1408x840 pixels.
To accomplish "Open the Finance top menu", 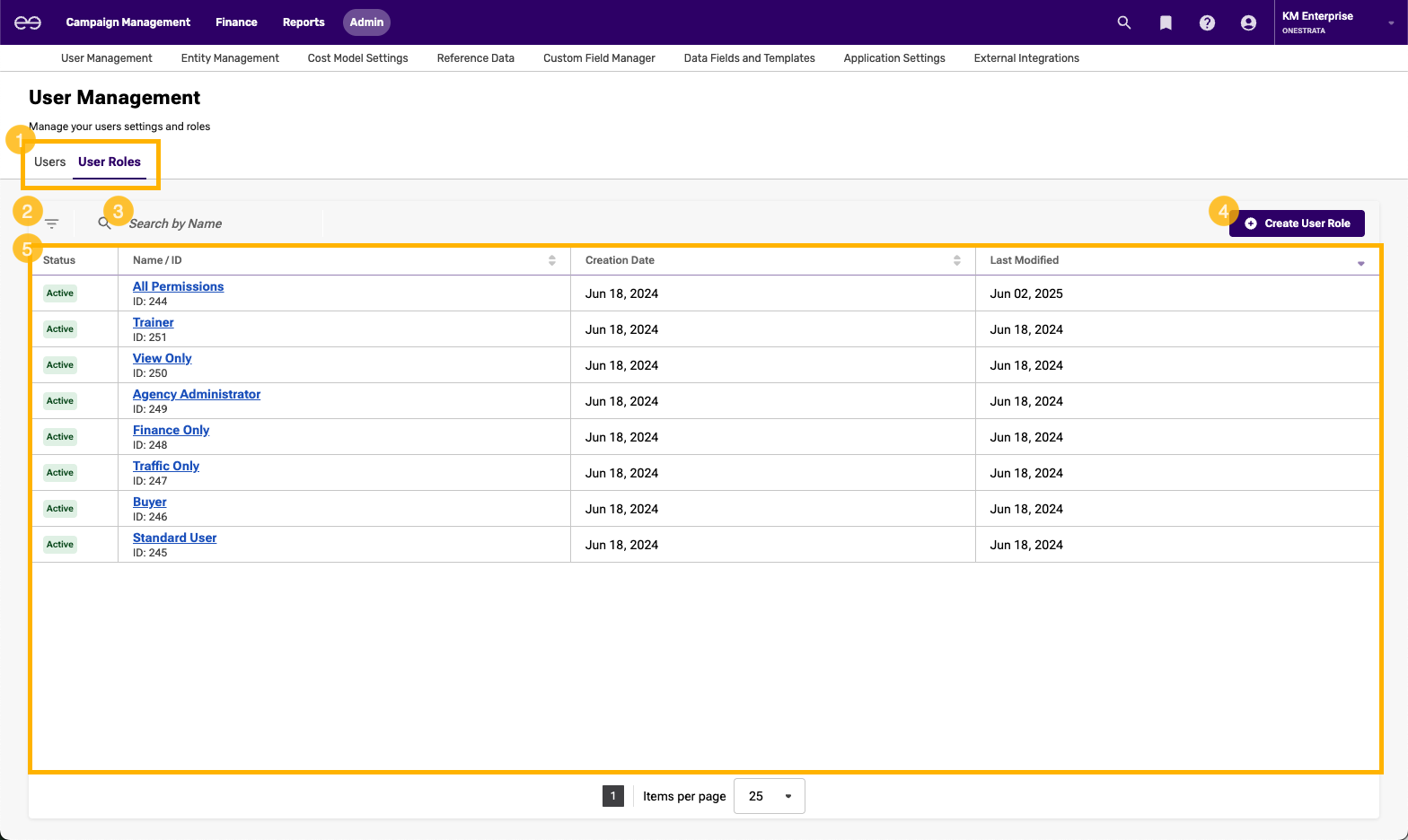I will 236,22.
